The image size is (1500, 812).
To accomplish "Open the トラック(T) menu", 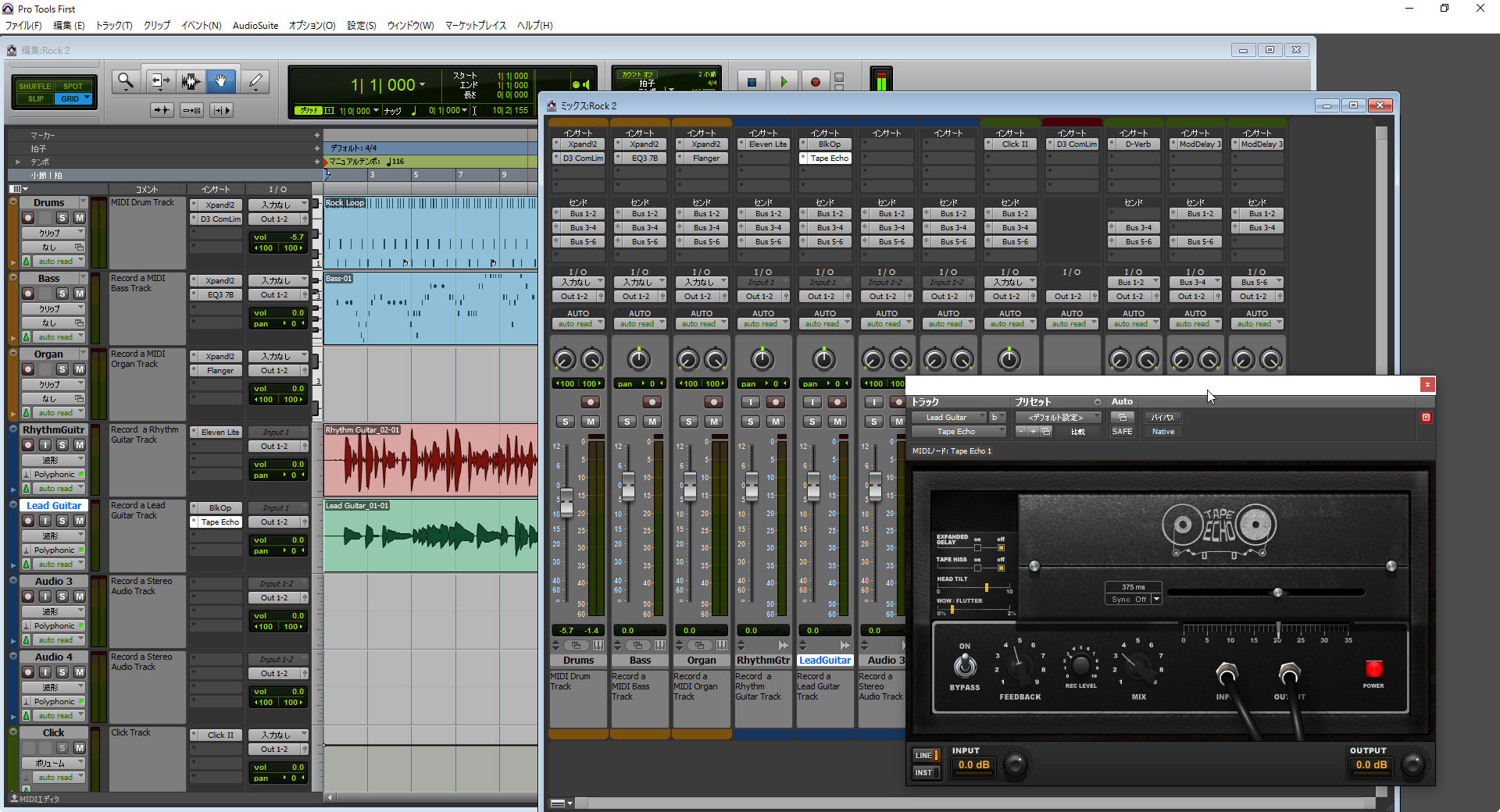I will click(114, 26).
